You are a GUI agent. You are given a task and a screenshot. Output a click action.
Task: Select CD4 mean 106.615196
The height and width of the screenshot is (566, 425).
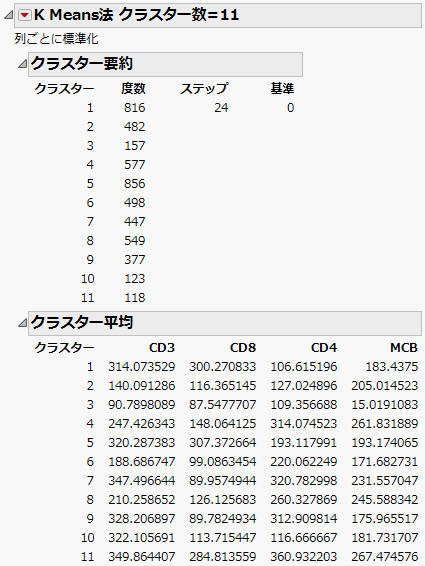(x=304, y=367)
